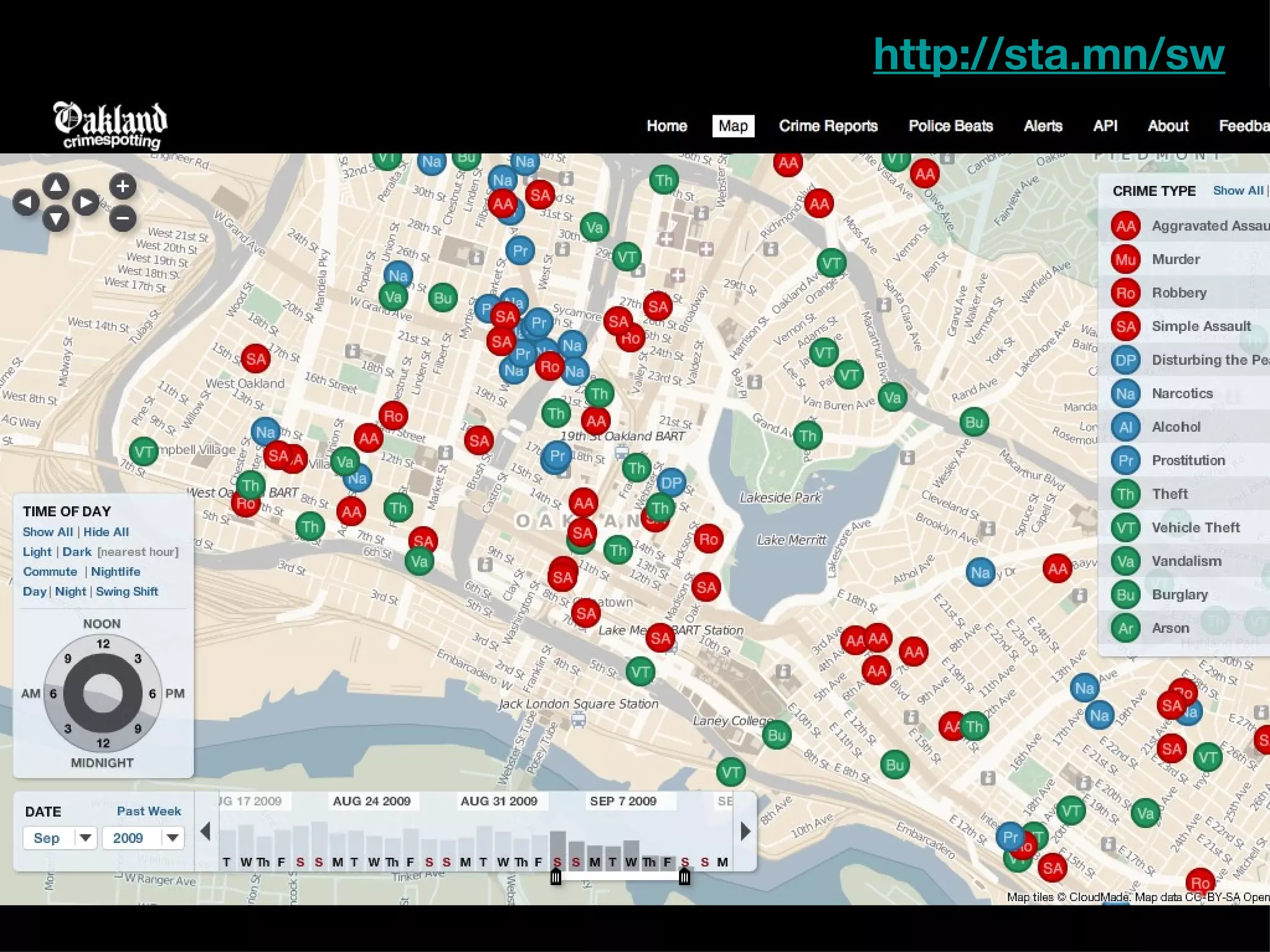This screenshot has width=1270, height=952.
Task: Click the map zoom in plus button
Action: [123, 186]
